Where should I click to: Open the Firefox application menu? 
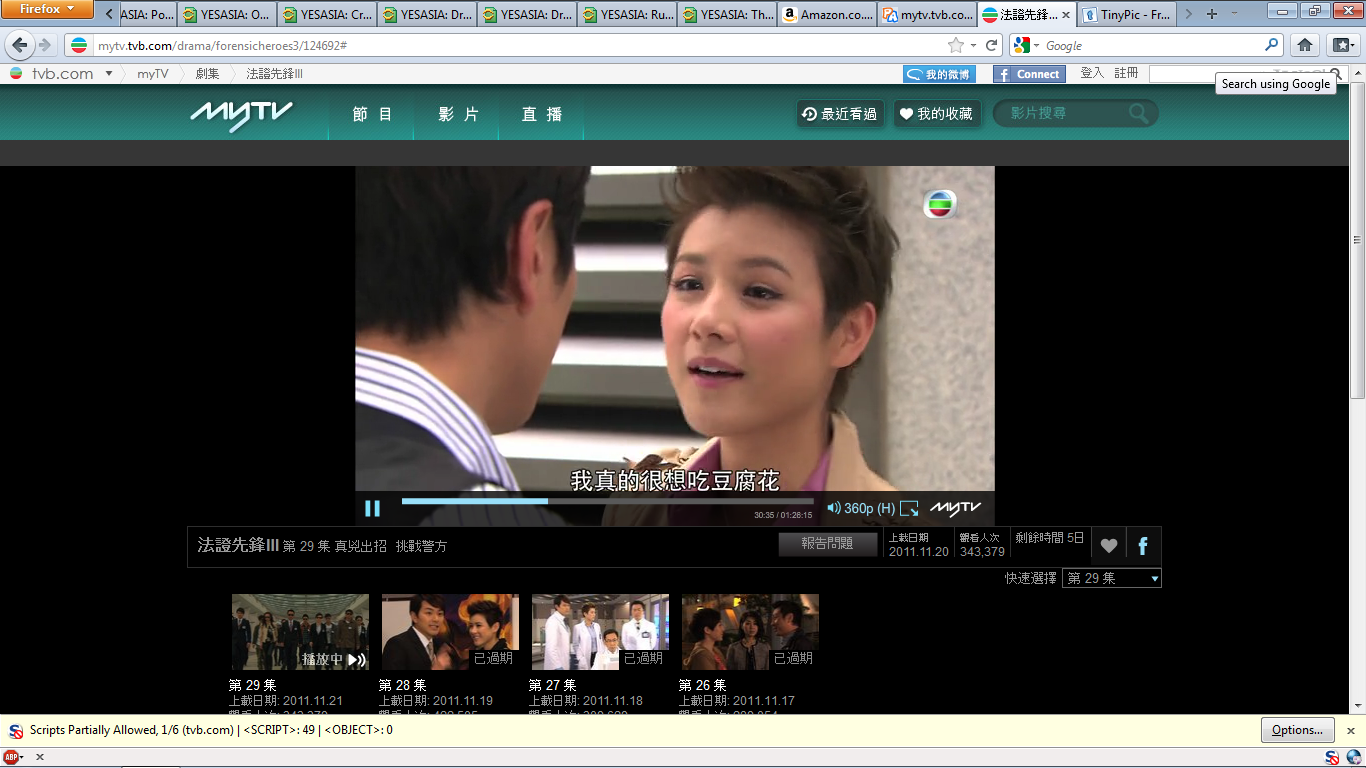click(x=48, y=9)
